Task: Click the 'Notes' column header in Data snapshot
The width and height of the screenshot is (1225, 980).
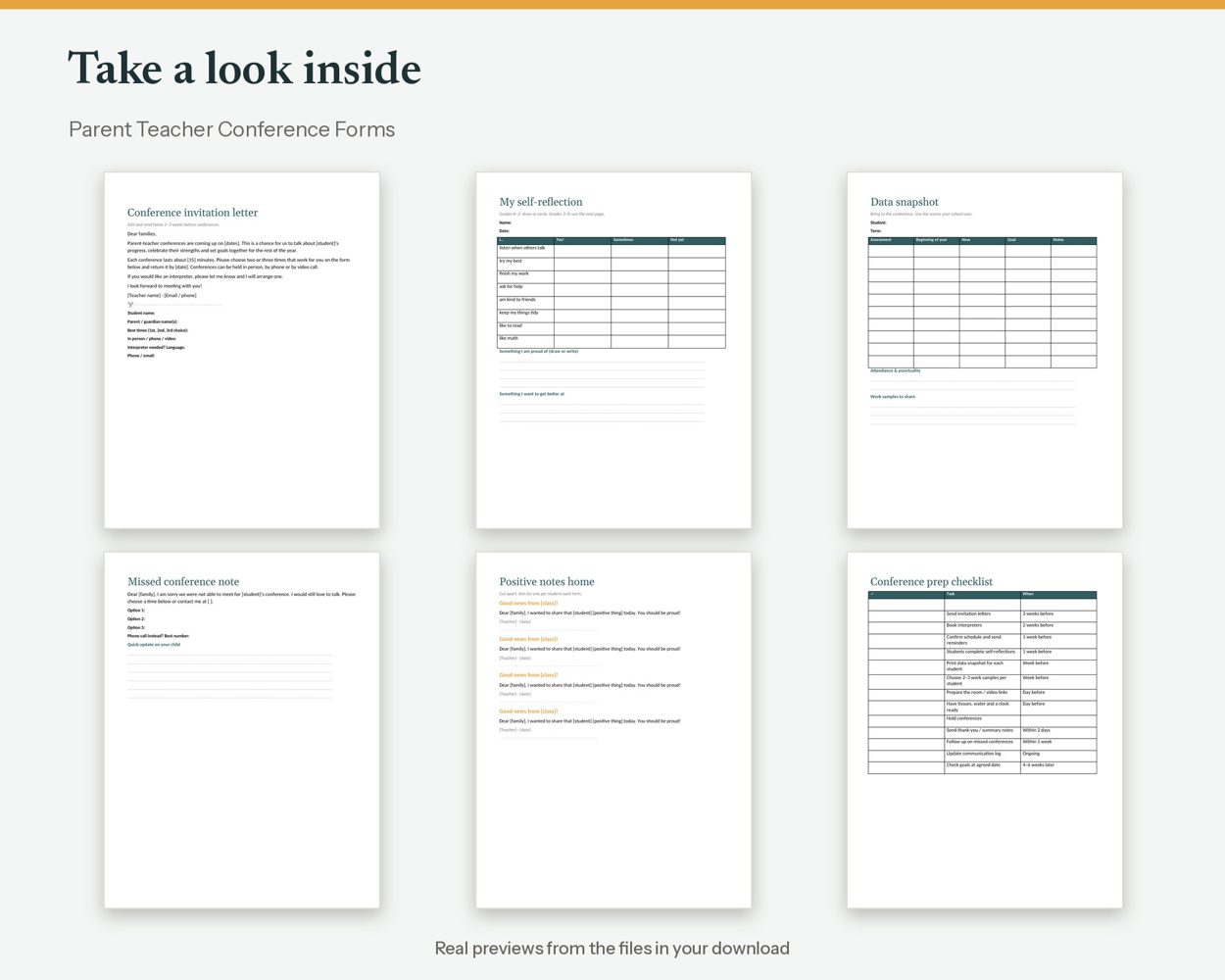Action: coord(1073,240)
